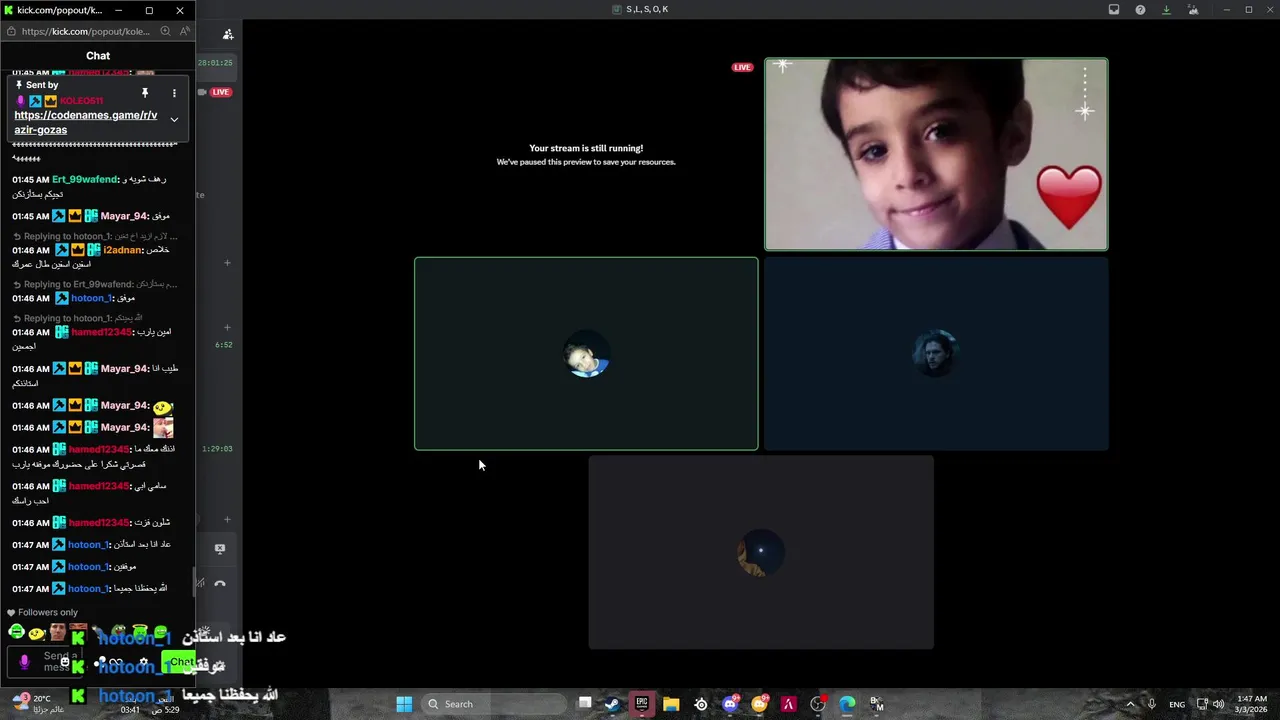Click username Ert_99wafend in chat
The width and height of the screenshot is (1280, 720).
[x=85, y=179]
